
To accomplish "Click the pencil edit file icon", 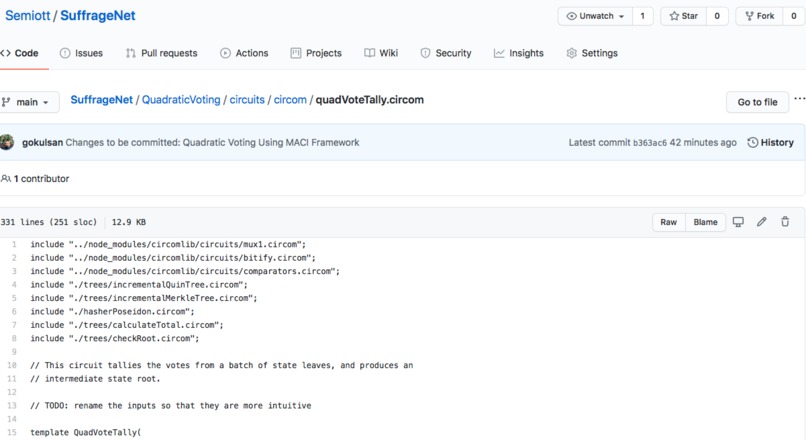I will click(x=761, y=222).
